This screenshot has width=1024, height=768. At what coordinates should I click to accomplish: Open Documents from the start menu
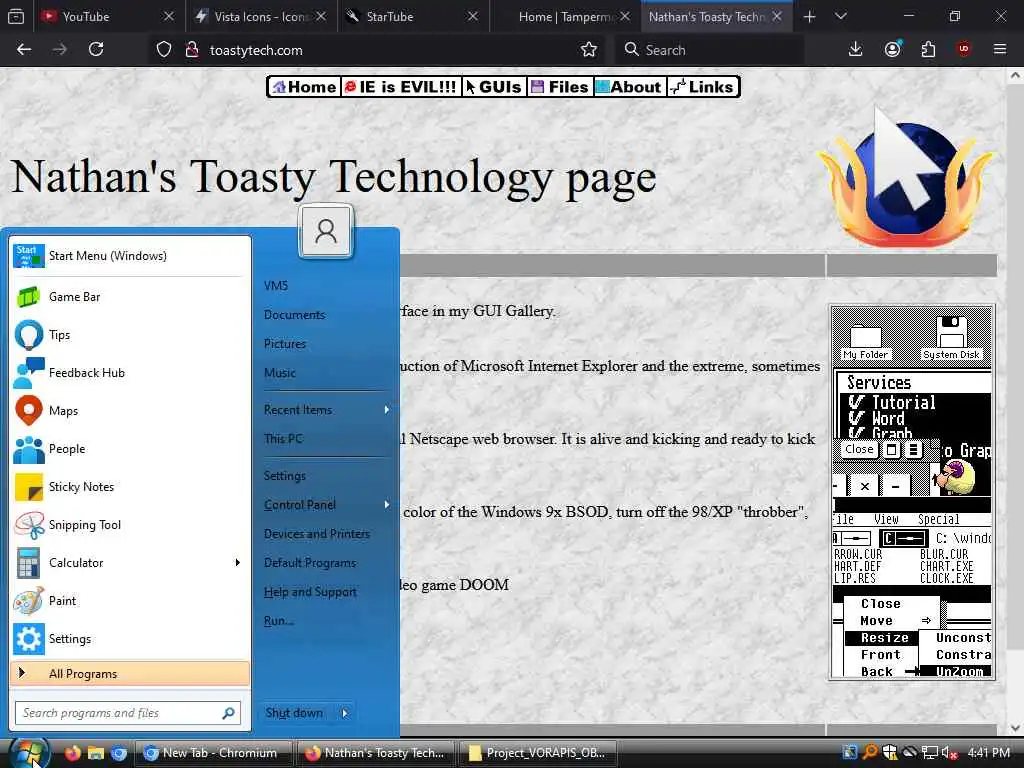pos(295,315)
